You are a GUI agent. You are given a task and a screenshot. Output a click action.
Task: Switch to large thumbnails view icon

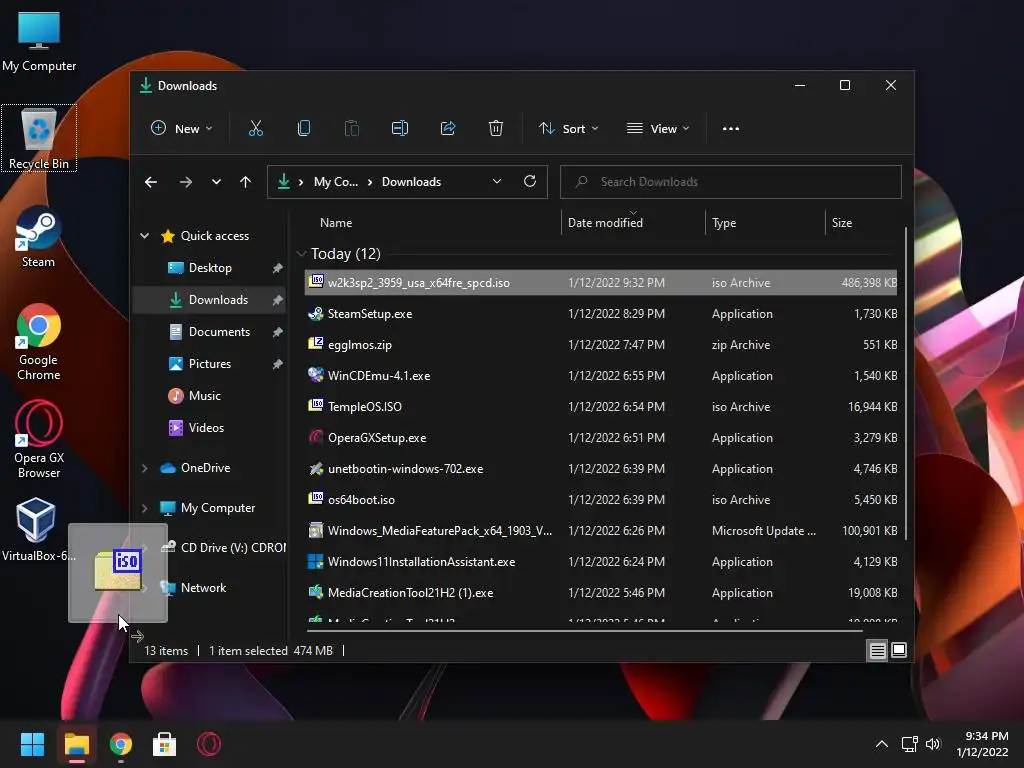899,650
